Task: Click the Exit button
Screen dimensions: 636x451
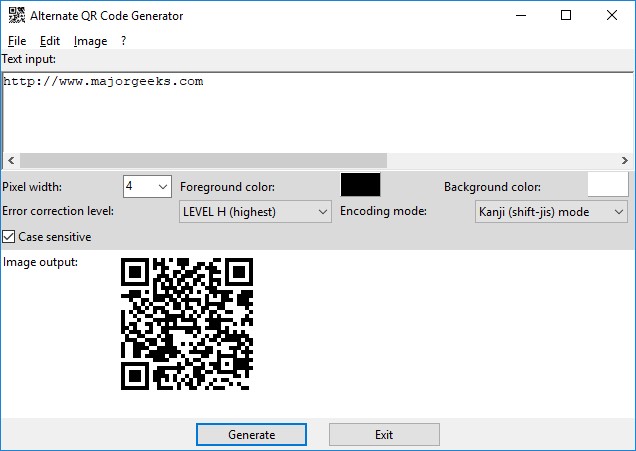Action: [x=384, y=435]
